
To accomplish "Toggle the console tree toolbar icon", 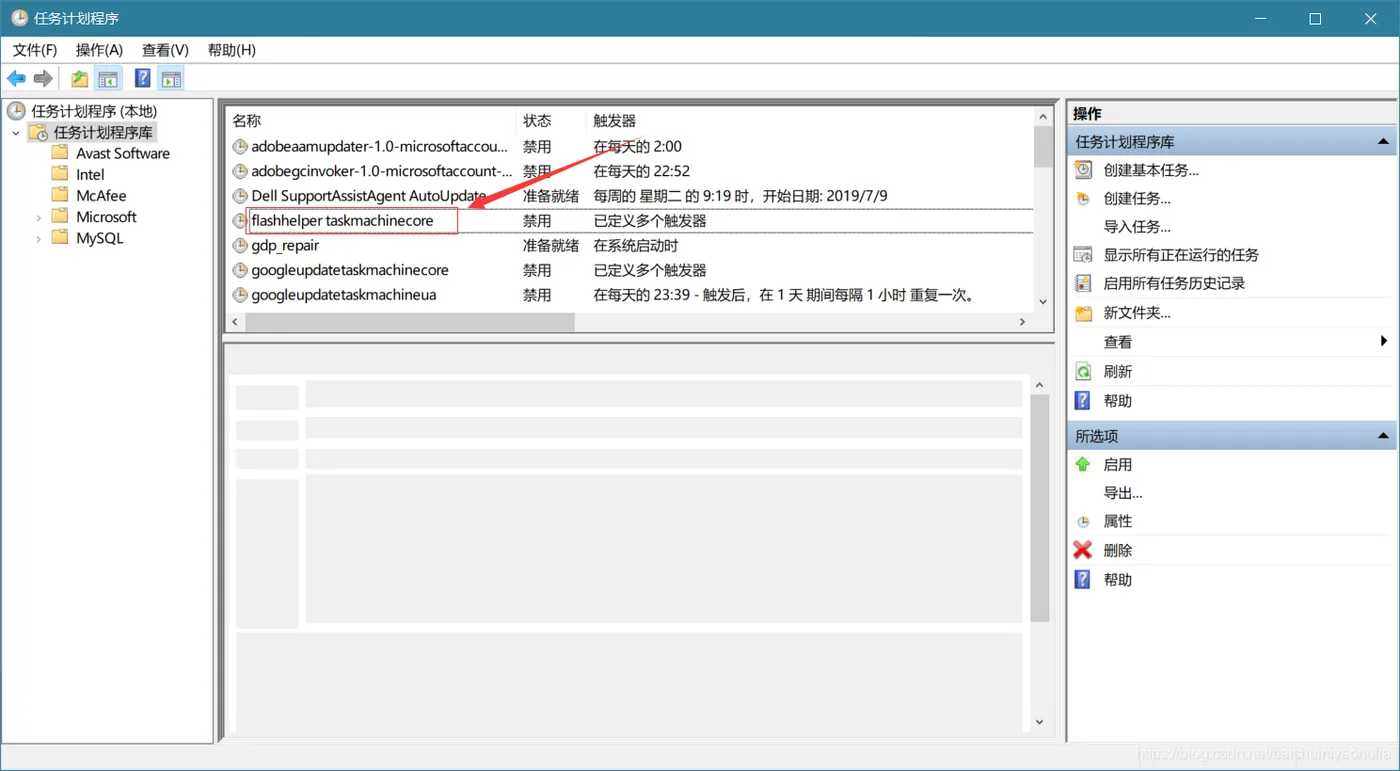I will coord(108,79).
